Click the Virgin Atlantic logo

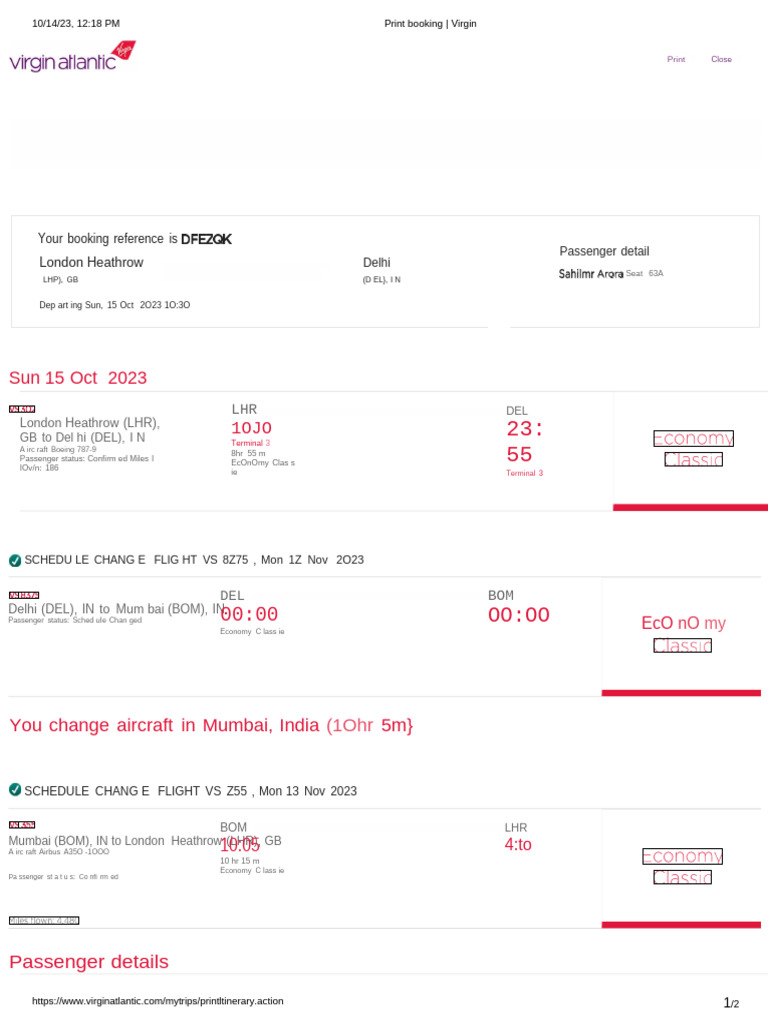click(72, 57)
